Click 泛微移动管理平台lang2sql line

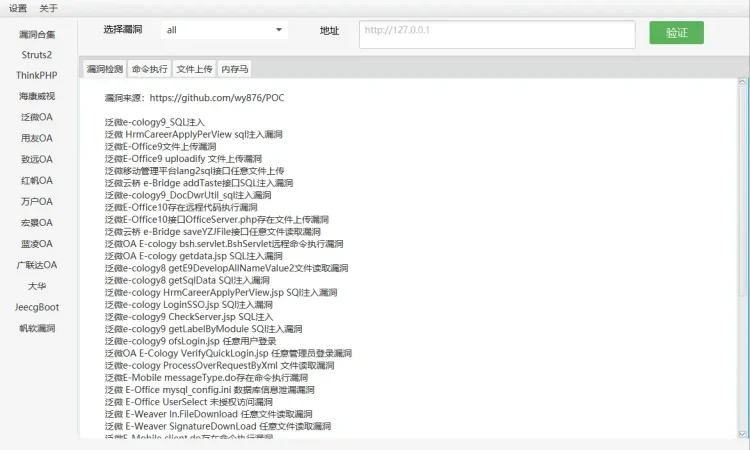(x=194, y=171)
